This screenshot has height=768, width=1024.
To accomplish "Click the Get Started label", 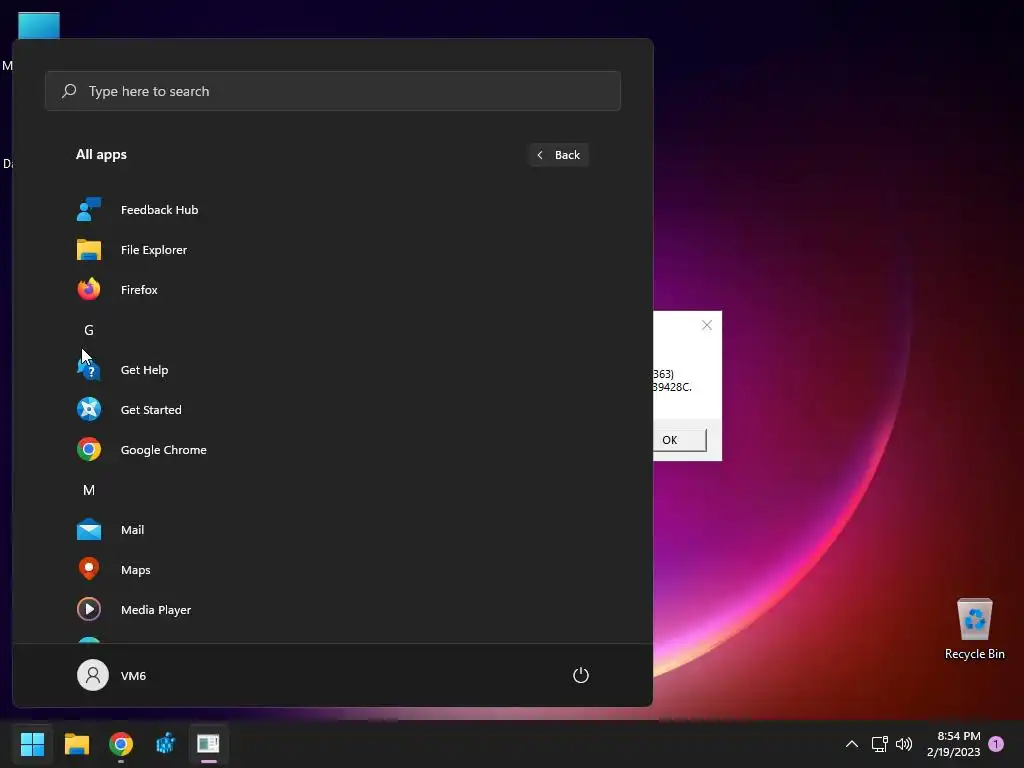I will 151,409.
